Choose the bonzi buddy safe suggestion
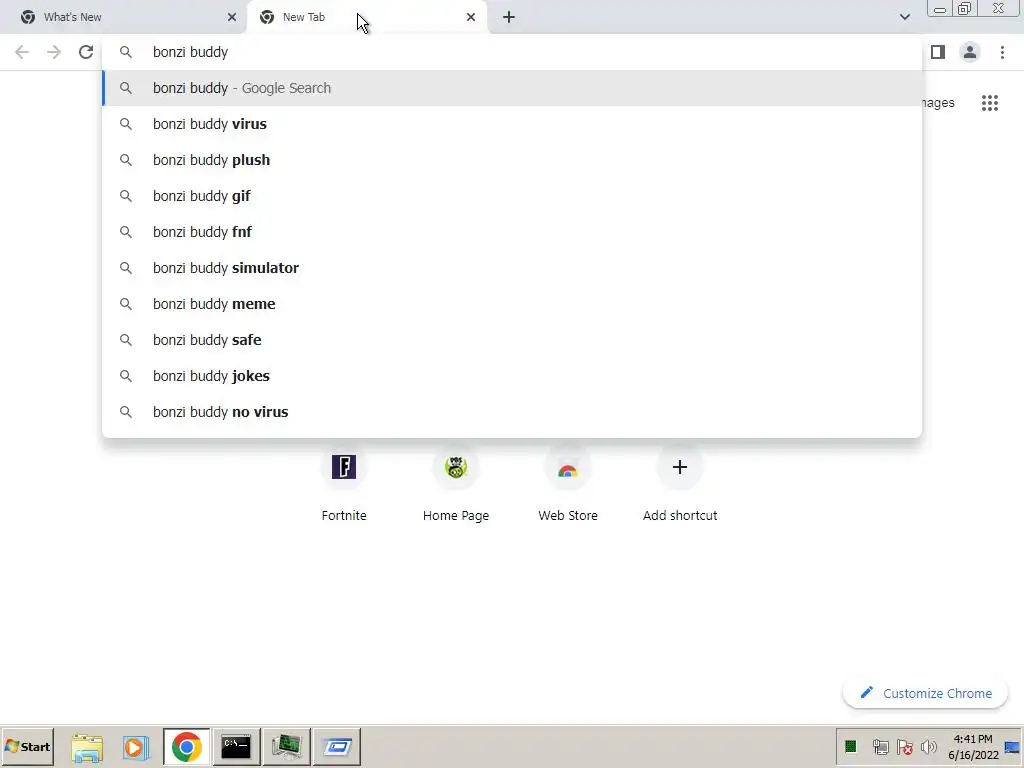 (512, 340)
